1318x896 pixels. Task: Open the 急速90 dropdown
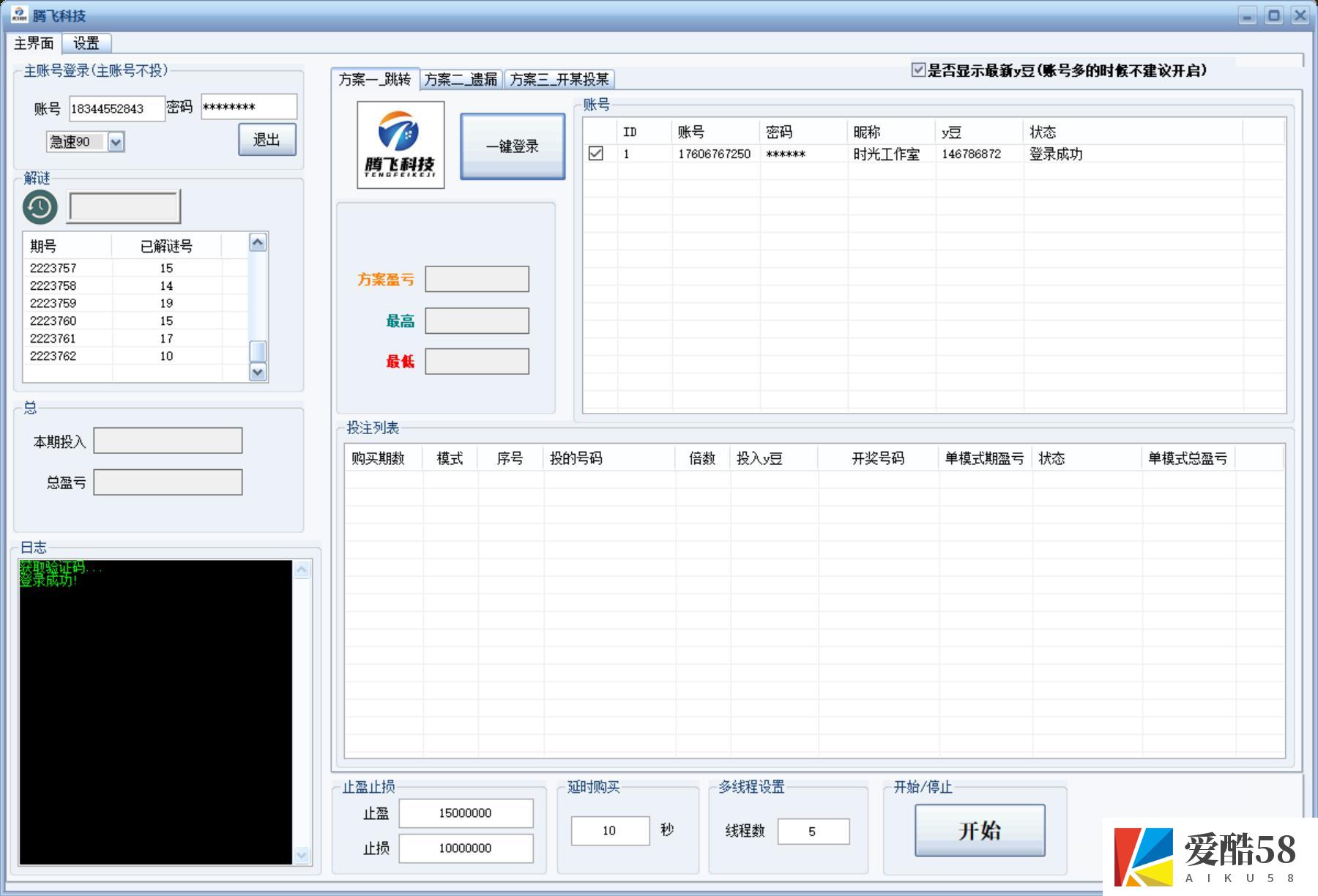click(x=116, y=142)
